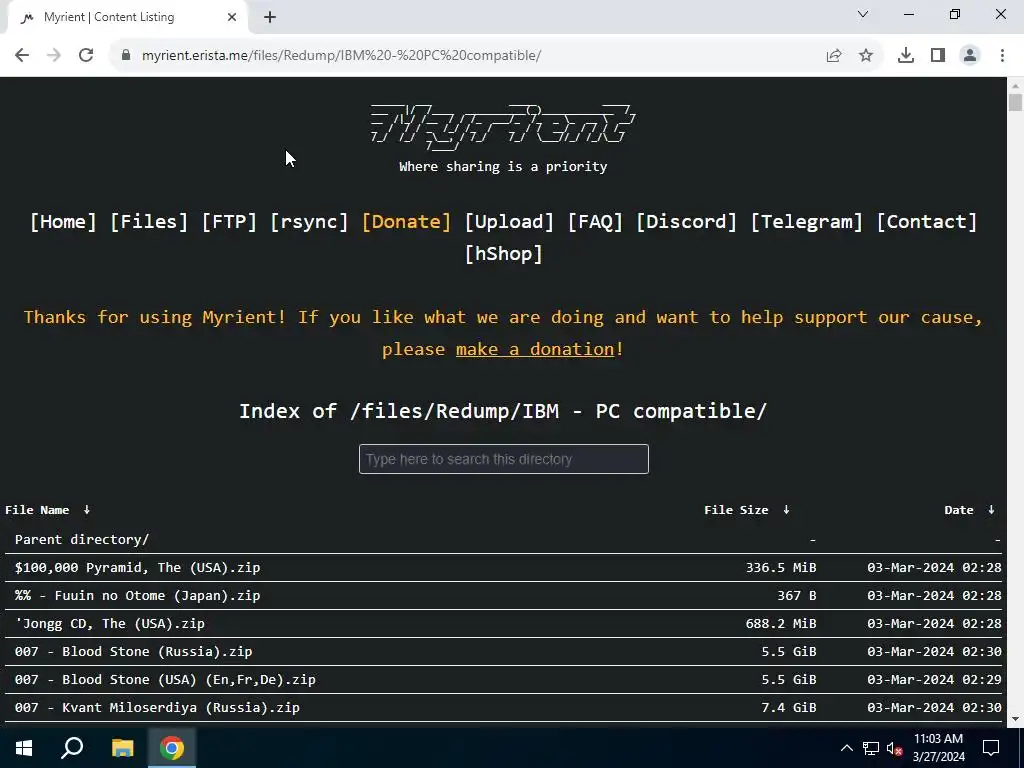Follow the 'make a donation' link
The image size is (1024, 768).
[535, 349]
